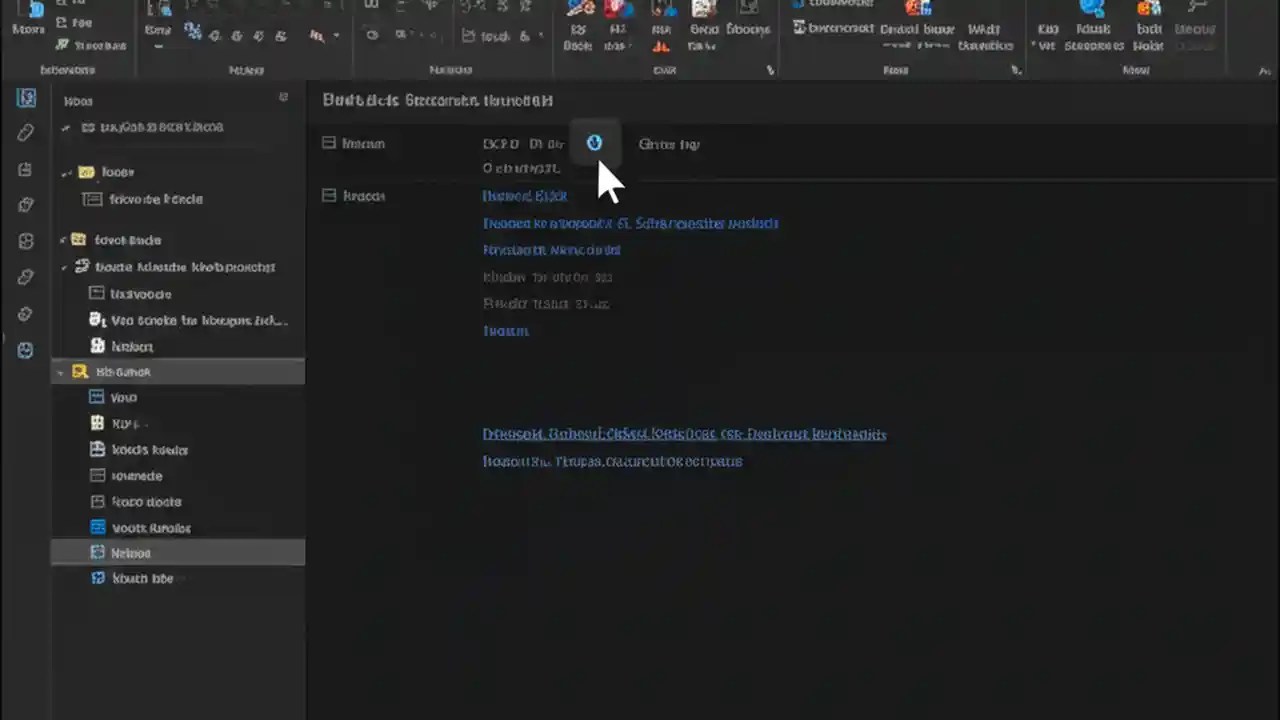1280x720 pixels.
Task: Collapse the highlighted database group in the tree
Action: 62,371
